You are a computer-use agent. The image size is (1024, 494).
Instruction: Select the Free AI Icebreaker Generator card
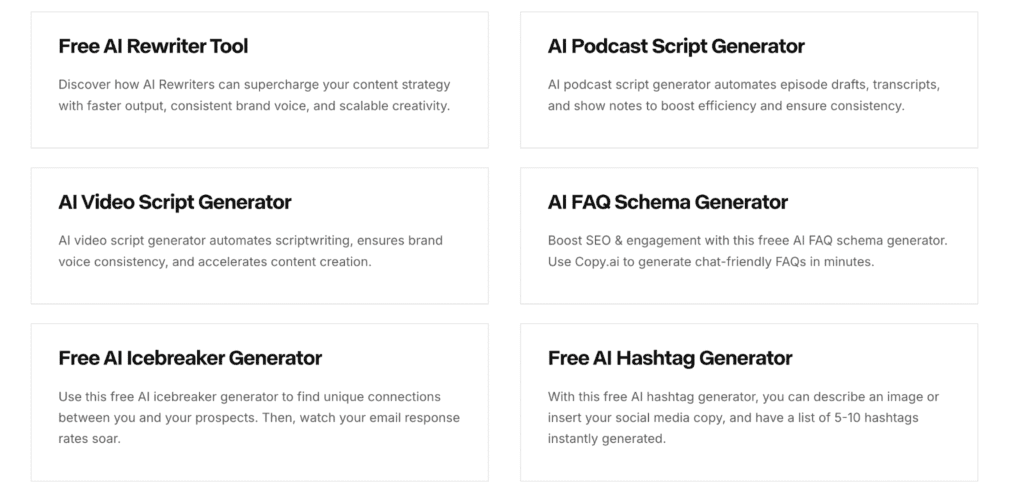tap(260, 403)
